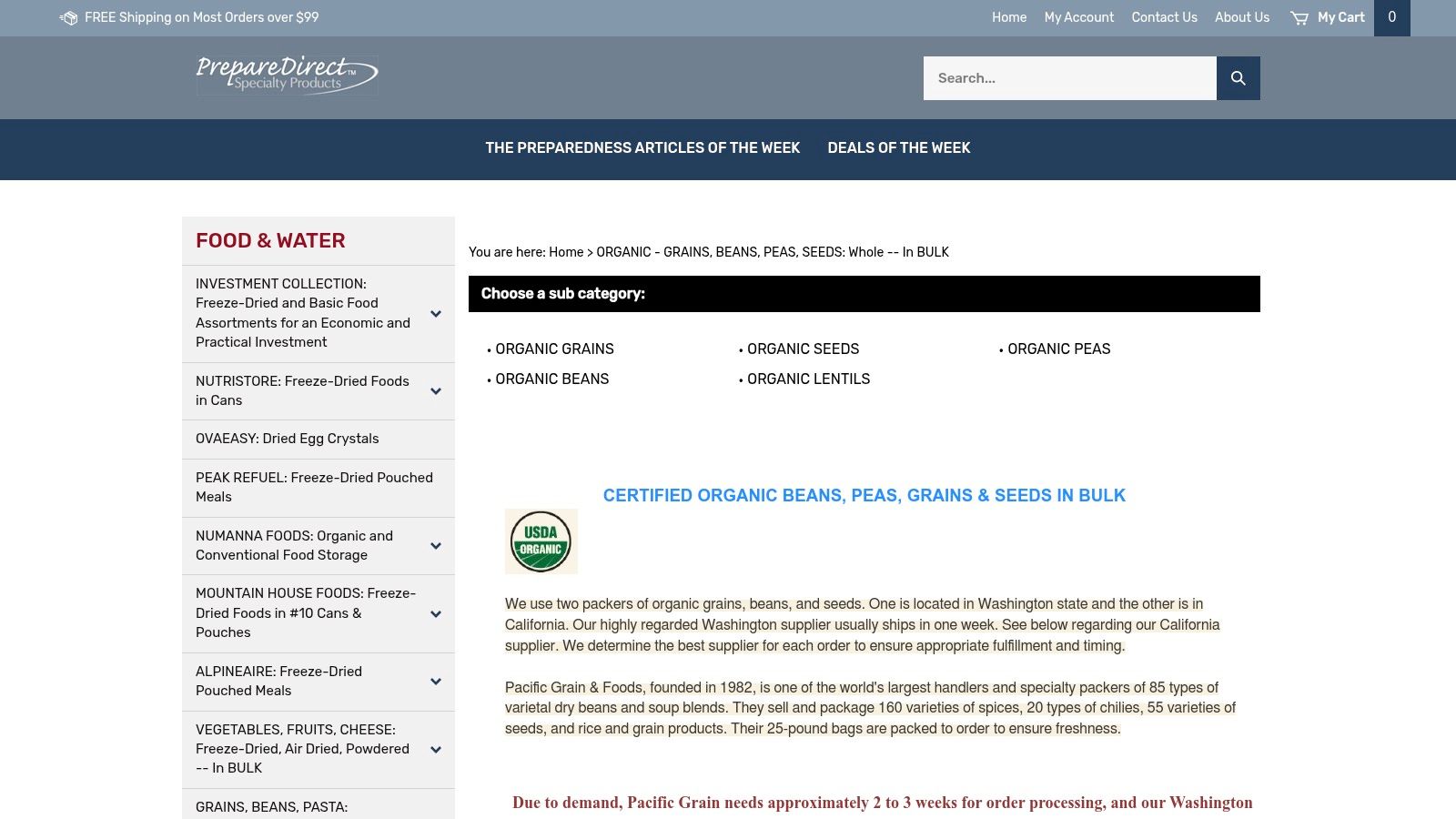Open The Preparedness Articles of the Week

pos(642,148)
